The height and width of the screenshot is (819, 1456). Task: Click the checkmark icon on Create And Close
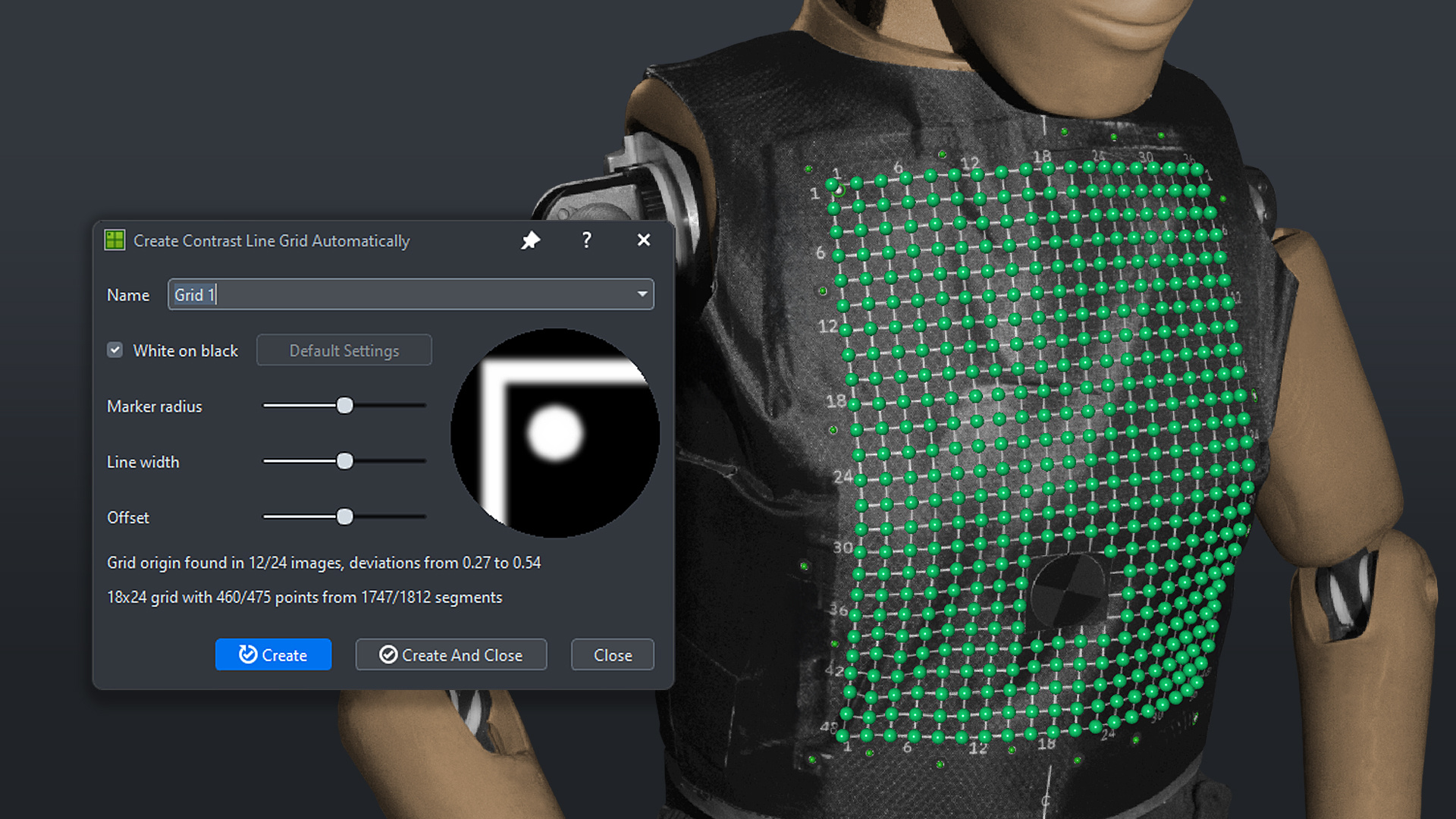click(388, 654)
